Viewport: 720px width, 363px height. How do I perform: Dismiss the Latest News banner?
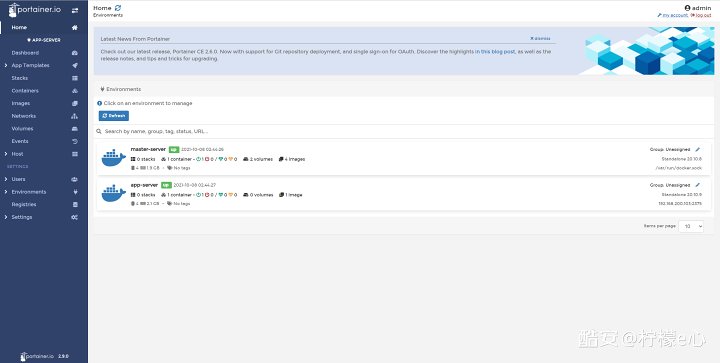540,39
